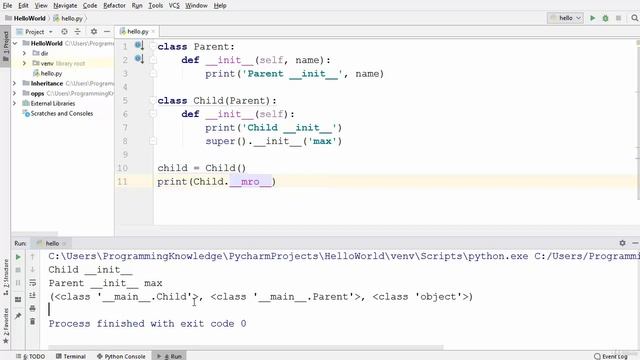
Task: Open the Event Log at bottom right
Action: [x=611, y=356]
